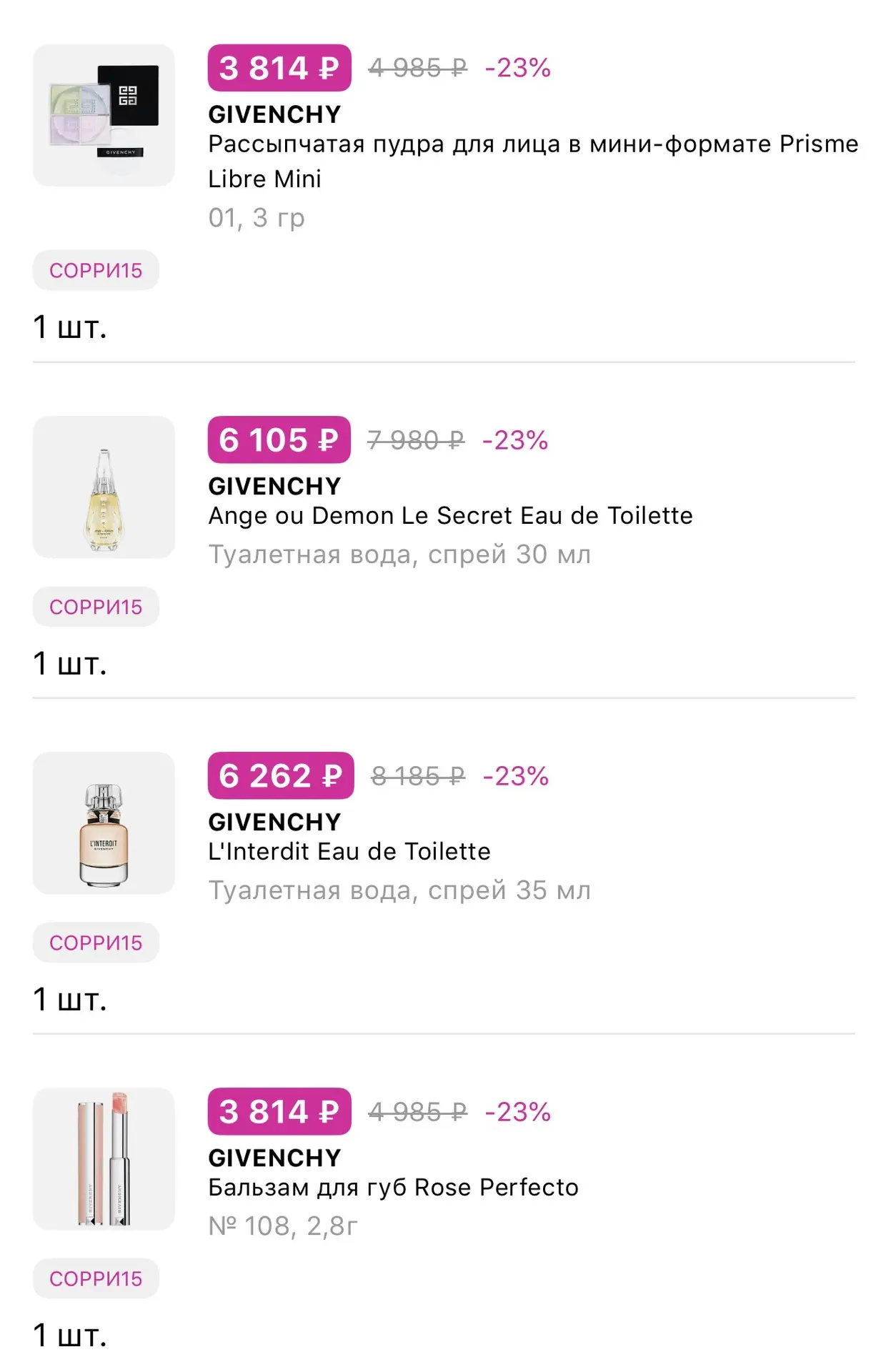896x1372 pixels.
Task: Select the СОРРИ15 promo tag under the powder
Action: click(96, 270)
